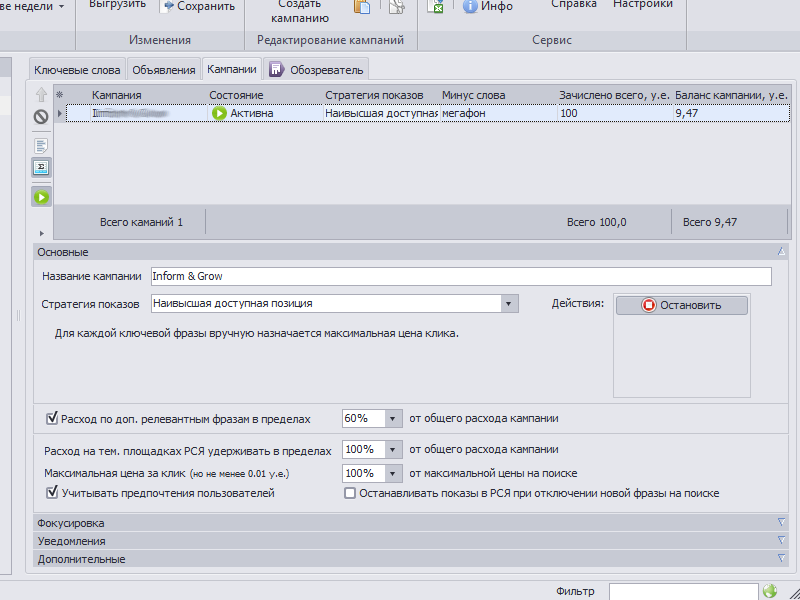Click the green globe icon beside Фильтр field
This screenshot has height=600, width=800.
point(769,590)
